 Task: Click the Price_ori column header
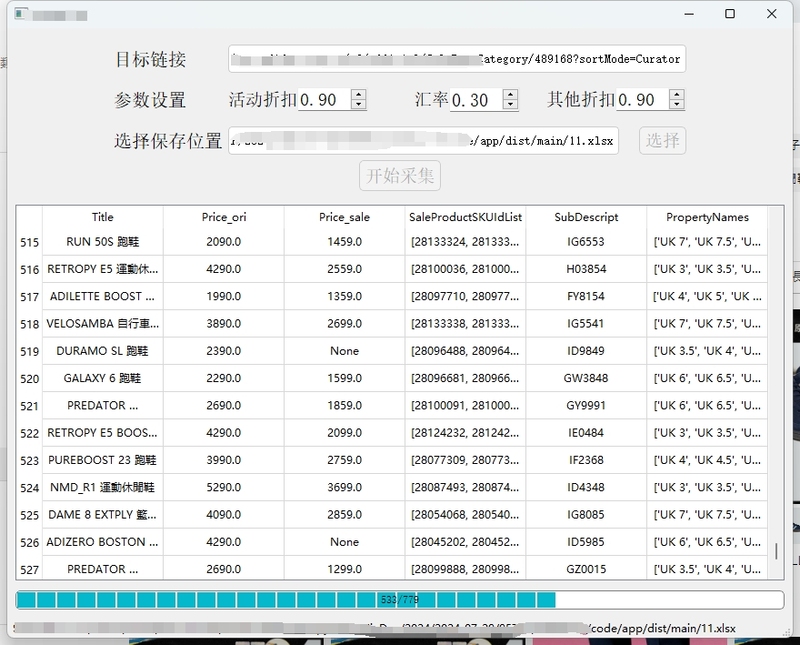coord(223,217)
